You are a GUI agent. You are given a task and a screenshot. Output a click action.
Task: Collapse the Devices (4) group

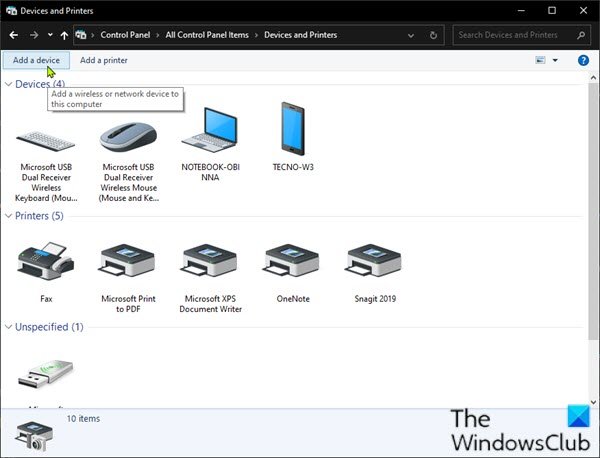coord(8,84)
